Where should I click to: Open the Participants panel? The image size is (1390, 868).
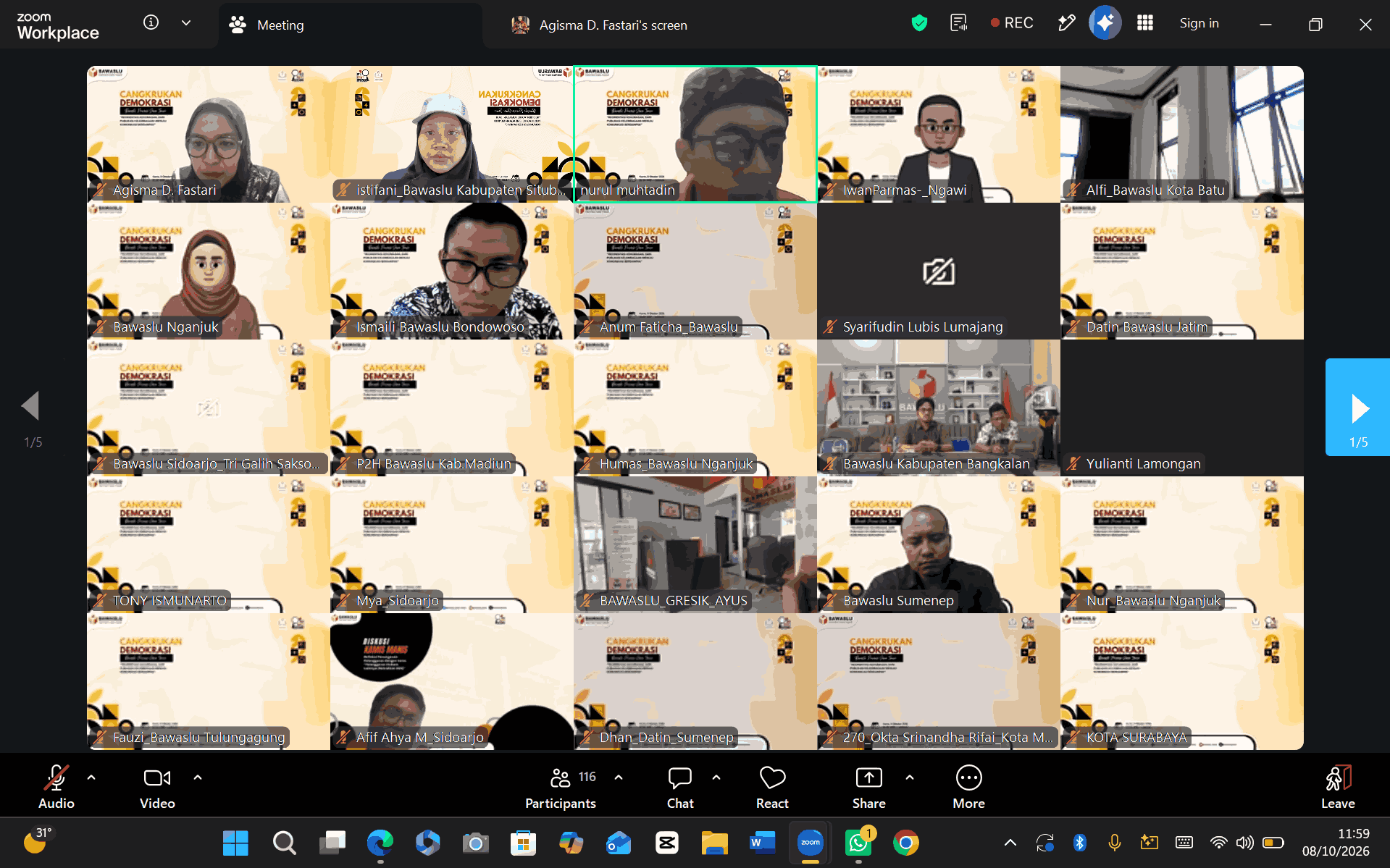point(561,787)
